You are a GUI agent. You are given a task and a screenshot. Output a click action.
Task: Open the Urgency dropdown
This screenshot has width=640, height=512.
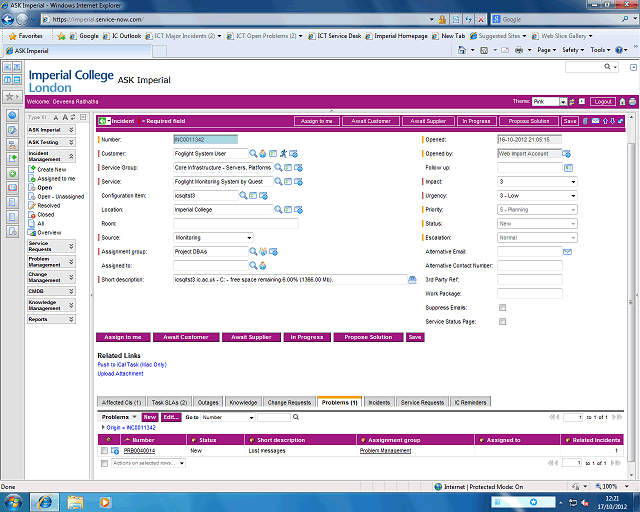click(x=537, y=196)
